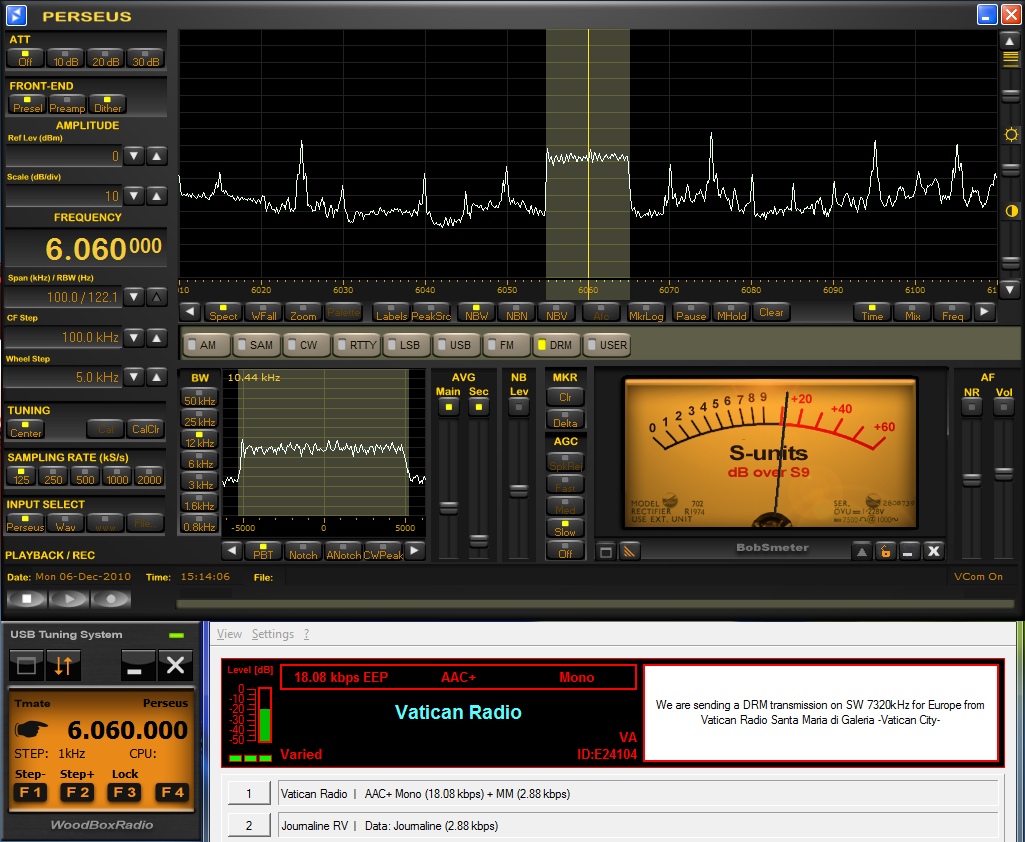The width and height of the screenshot is (1025, 842).
Task: Click the CalClr tuning button
Action: 145,429
